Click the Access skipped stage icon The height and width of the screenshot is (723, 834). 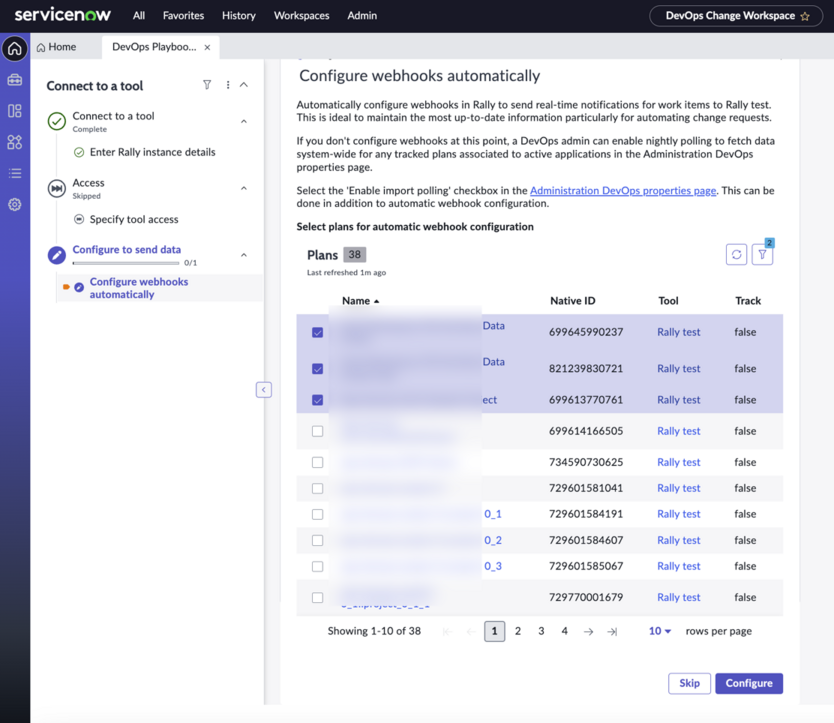click(57, 188)
